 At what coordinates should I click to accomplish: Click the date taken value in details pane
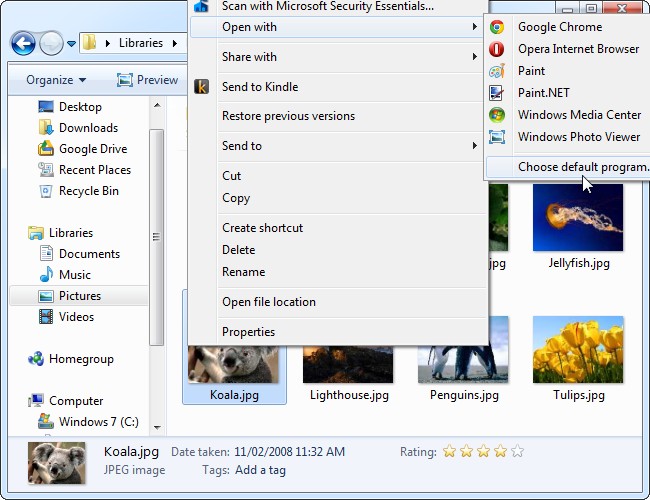(x=289, y=451)
